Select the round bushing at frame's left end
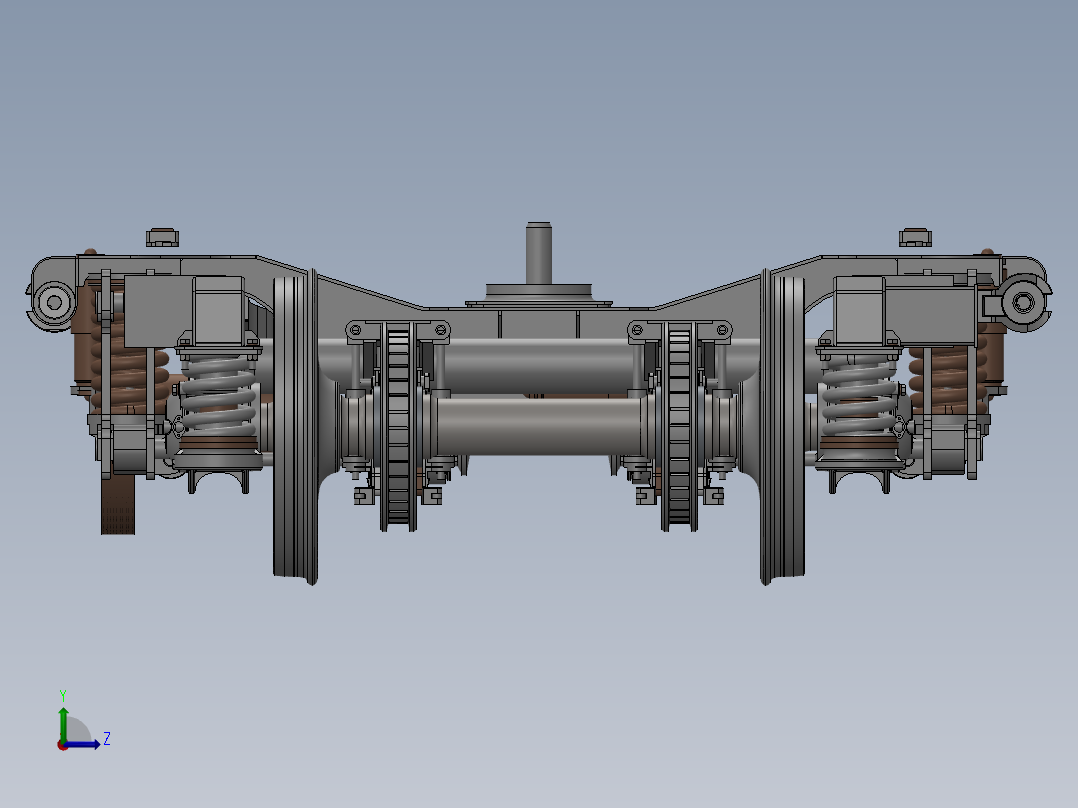 pos(54,302)
